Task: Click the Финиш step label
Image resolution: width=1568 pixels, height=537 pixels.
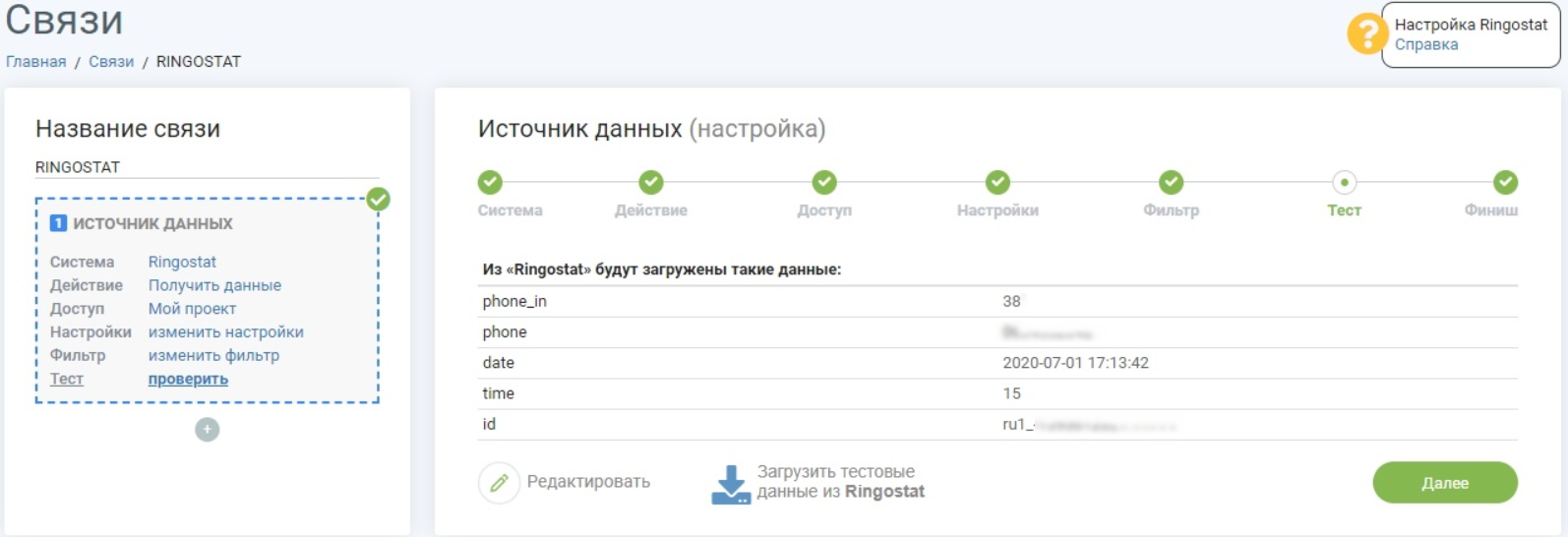Action: [1491, 210]
